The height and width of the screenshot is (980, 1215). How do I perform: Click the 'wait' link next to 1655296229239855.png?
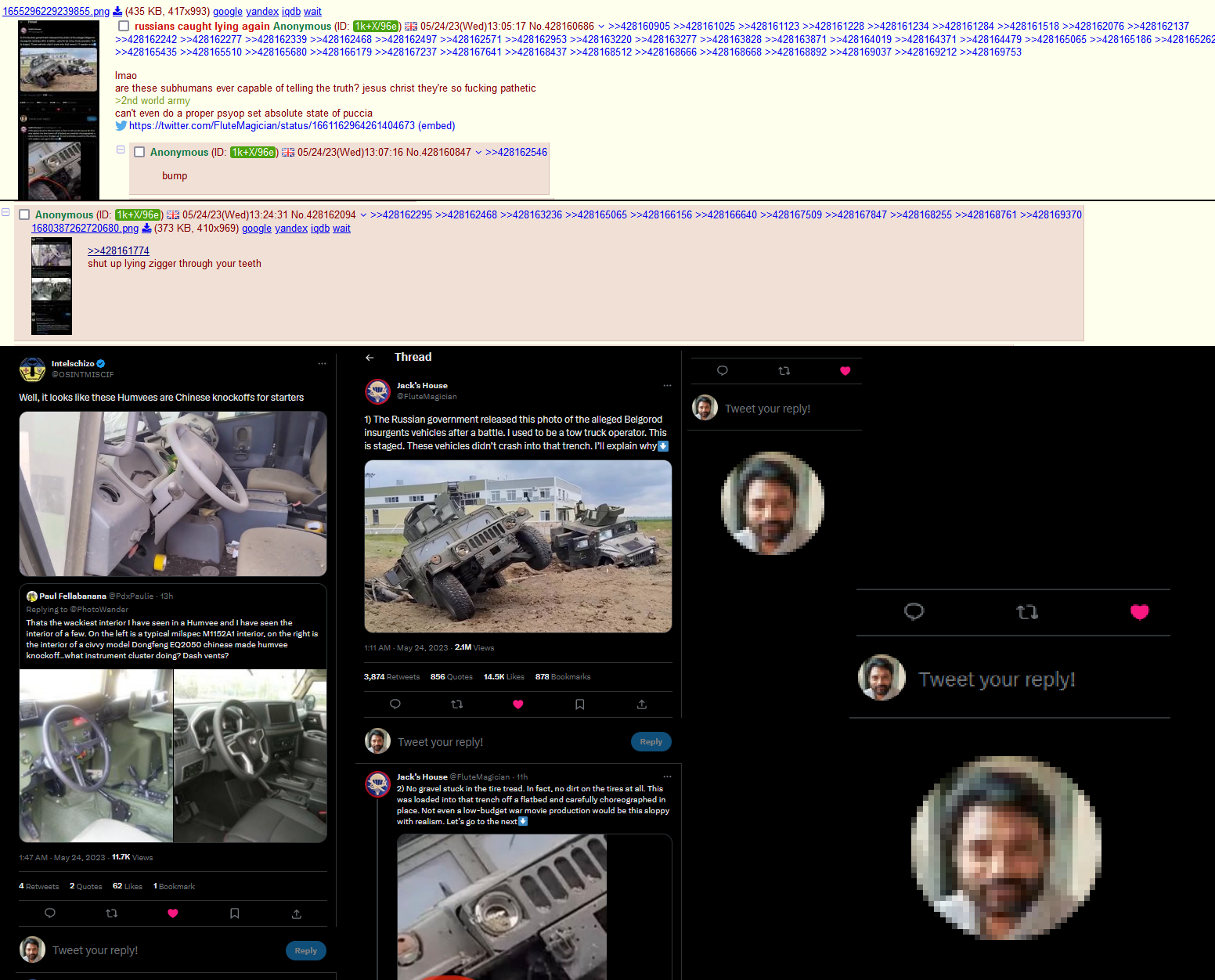313,12
